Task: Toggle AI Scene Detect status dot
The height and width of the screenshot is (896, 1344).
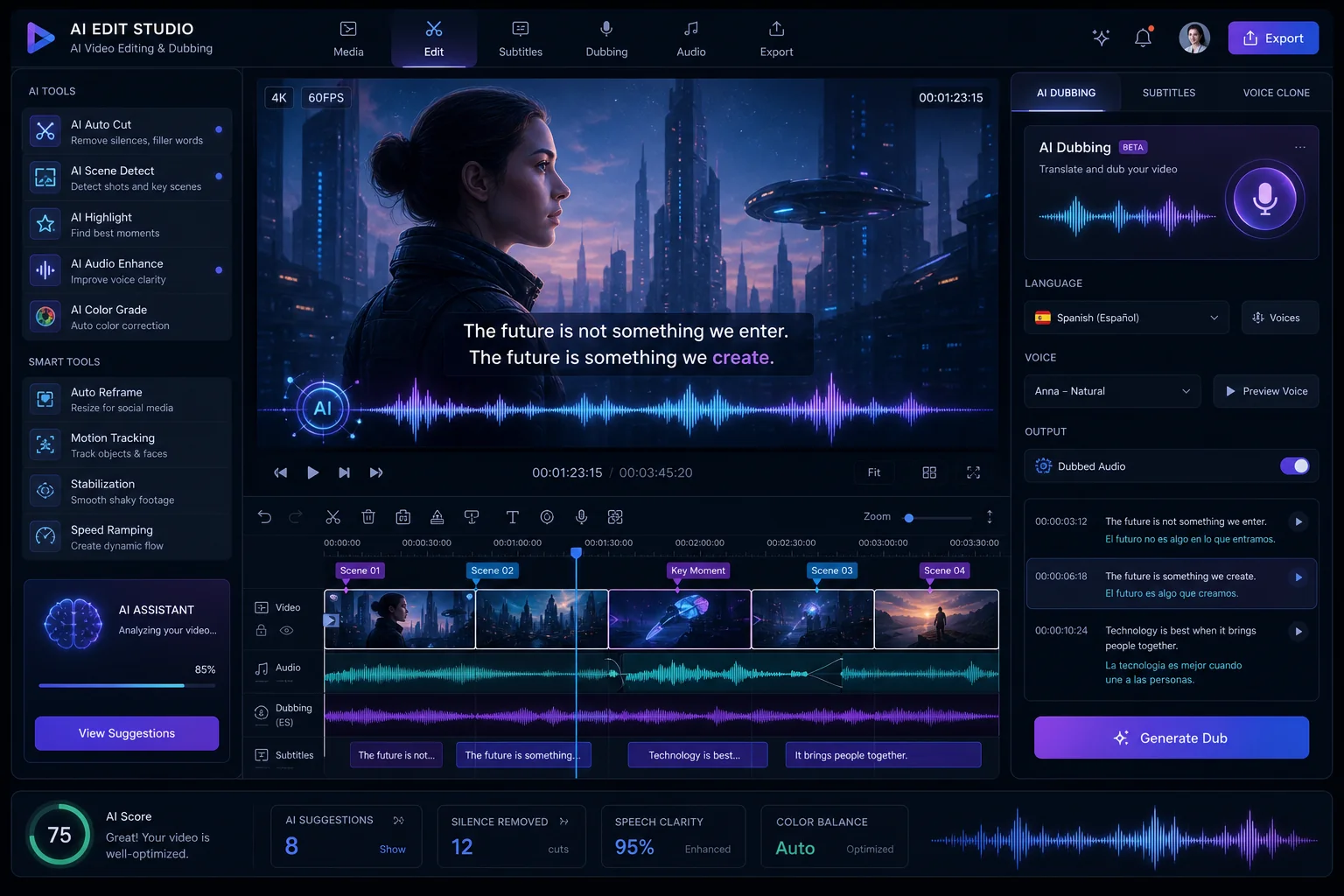Action: click(x=219, y=176)
